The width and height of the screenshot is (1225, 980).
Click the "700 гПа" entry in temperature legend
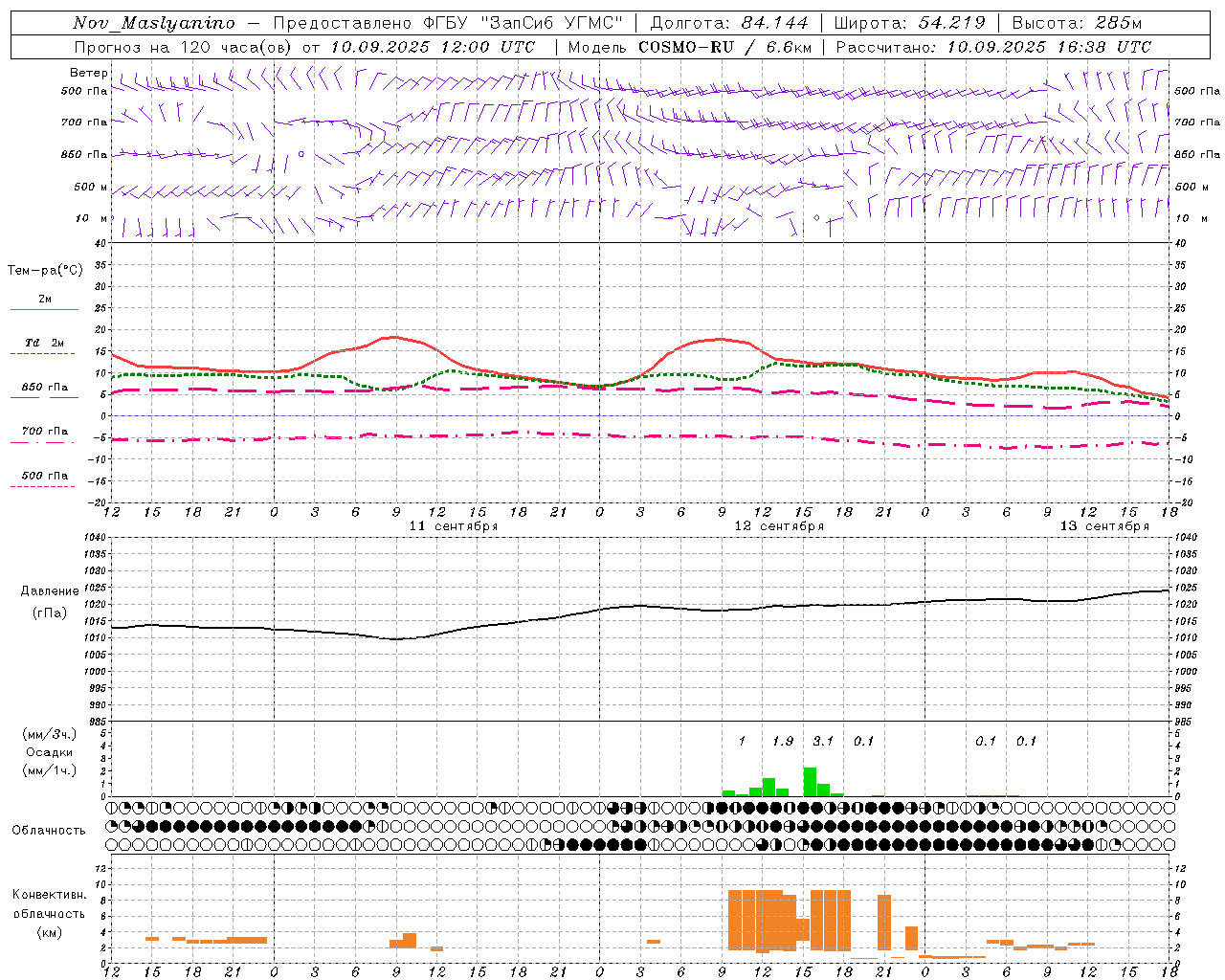pyautogui.click(x=45, y=431)
